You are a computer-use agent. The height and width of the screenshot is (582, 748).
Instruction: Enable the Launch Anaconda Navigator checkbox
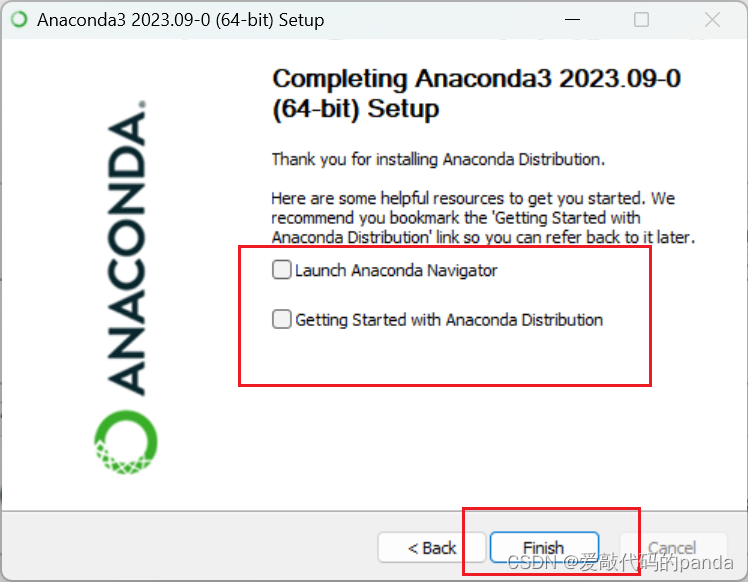coord(281,270)
